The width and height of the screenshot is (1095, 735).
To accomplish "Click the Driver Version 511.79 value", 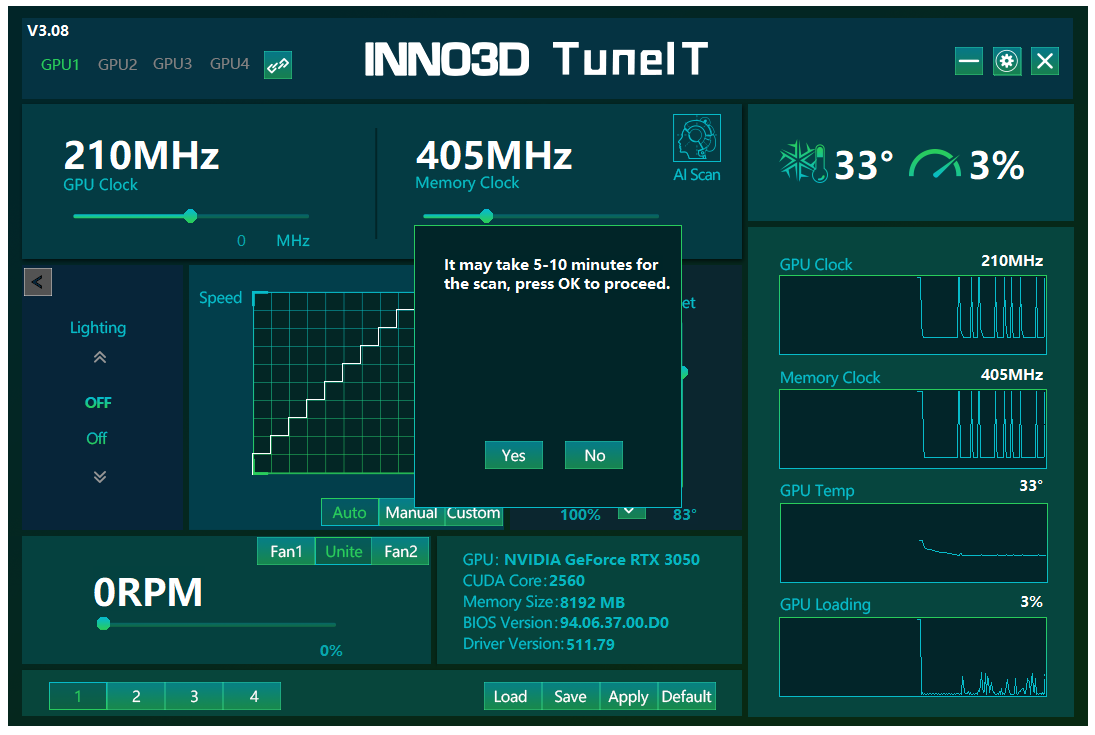I will (x=590, y=644).
